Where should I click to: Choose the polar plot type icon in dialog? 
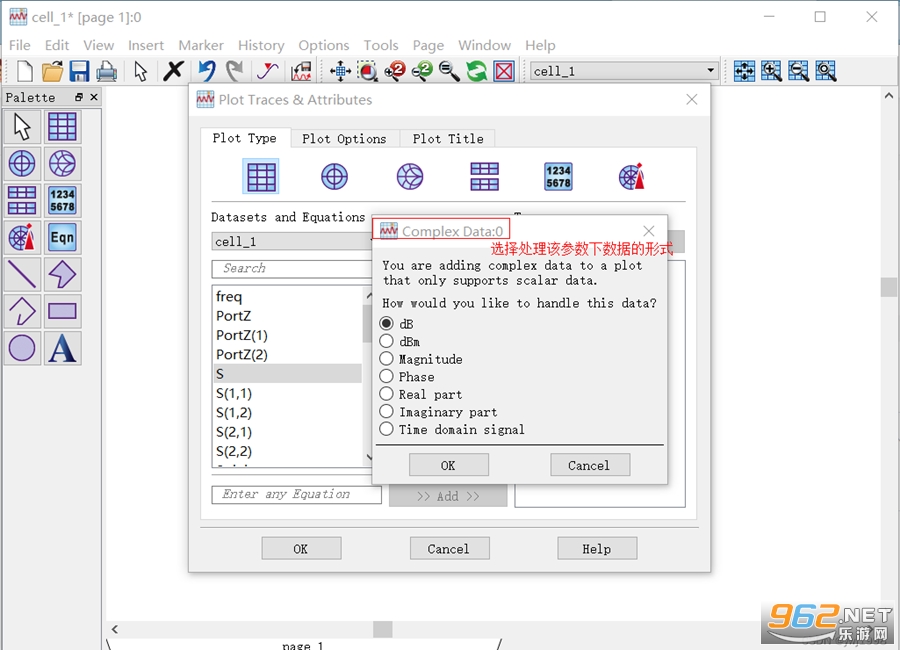[335, 176]
